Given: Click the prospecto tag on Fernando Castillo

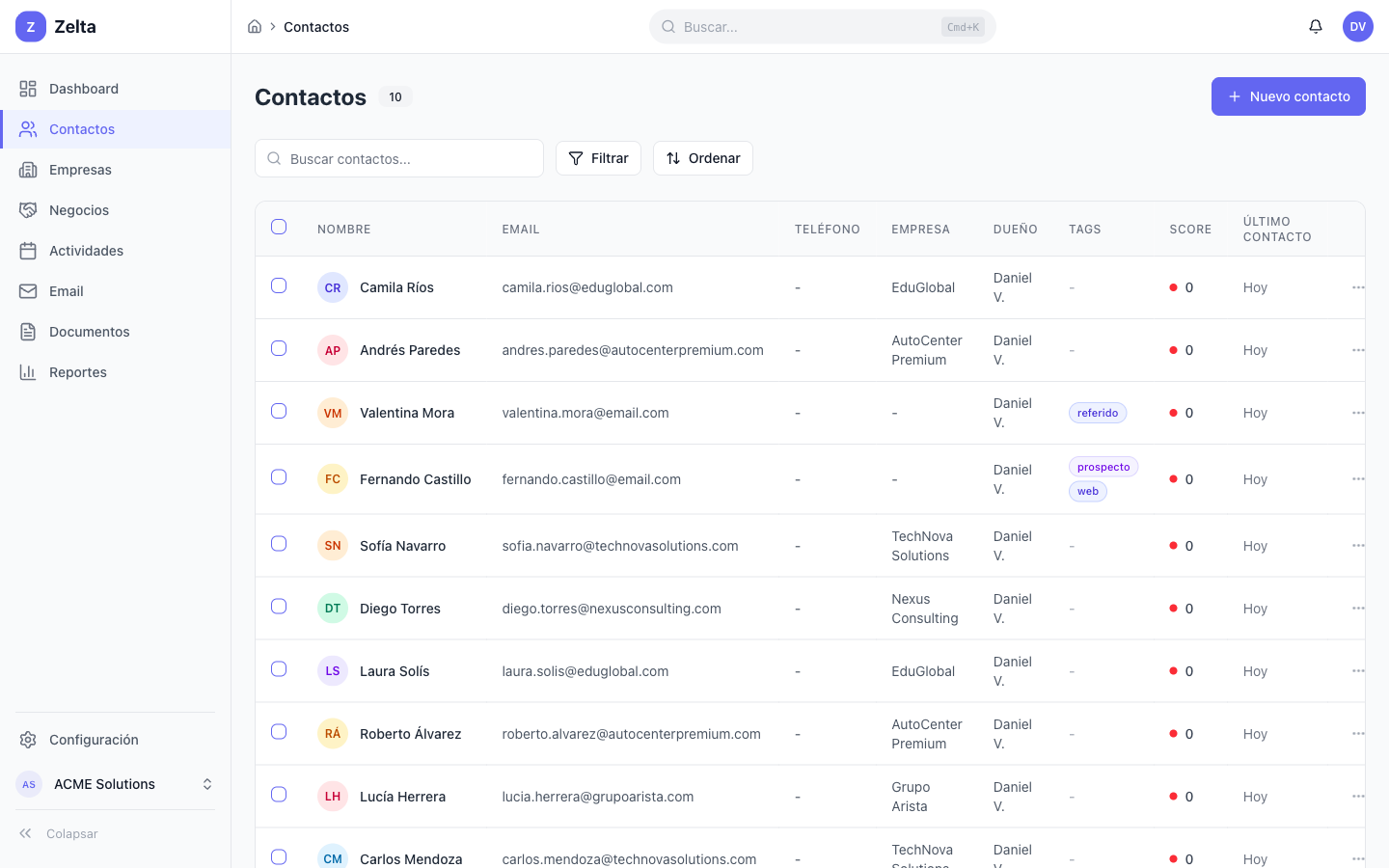Looking at the screenshot, I should coord(1103,467).
